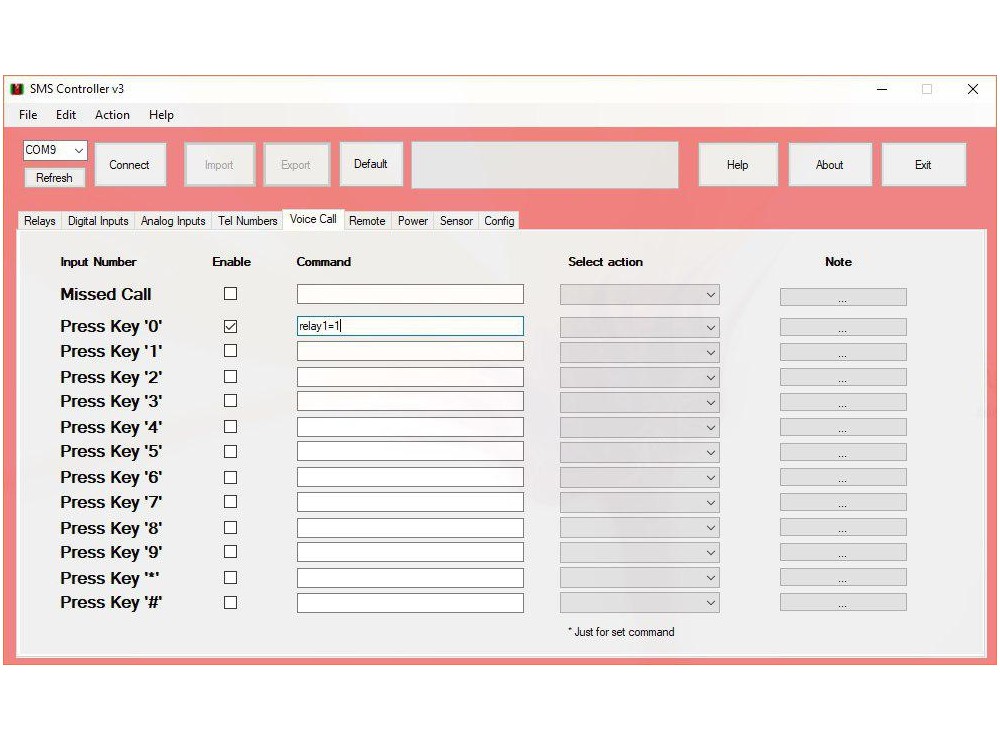Click the Refresh button under COM port
Viewport: 1000px width, 741px height.
55,178
